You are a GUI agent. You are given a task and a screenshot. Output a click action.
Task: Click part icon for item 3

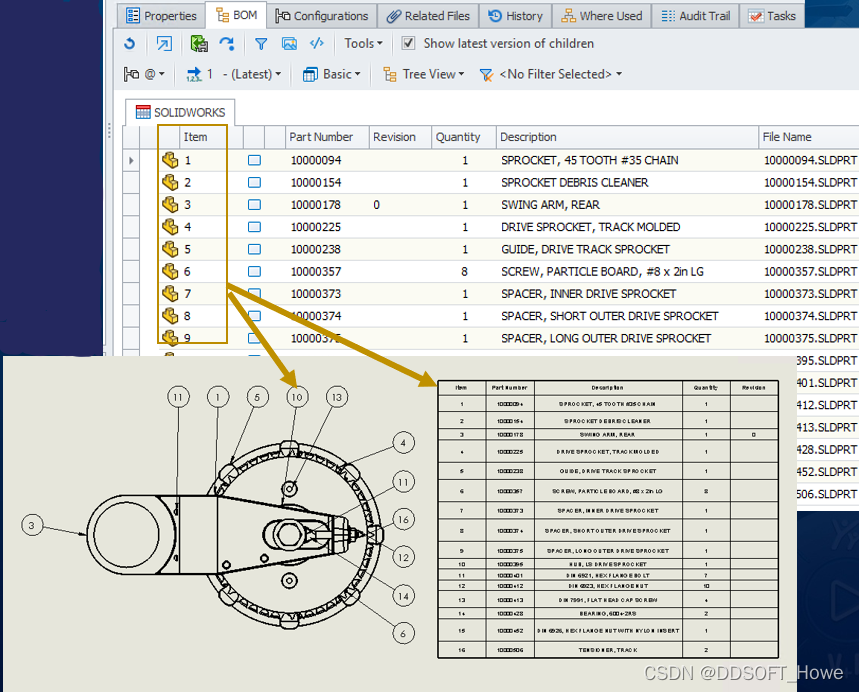pos(170,204)
